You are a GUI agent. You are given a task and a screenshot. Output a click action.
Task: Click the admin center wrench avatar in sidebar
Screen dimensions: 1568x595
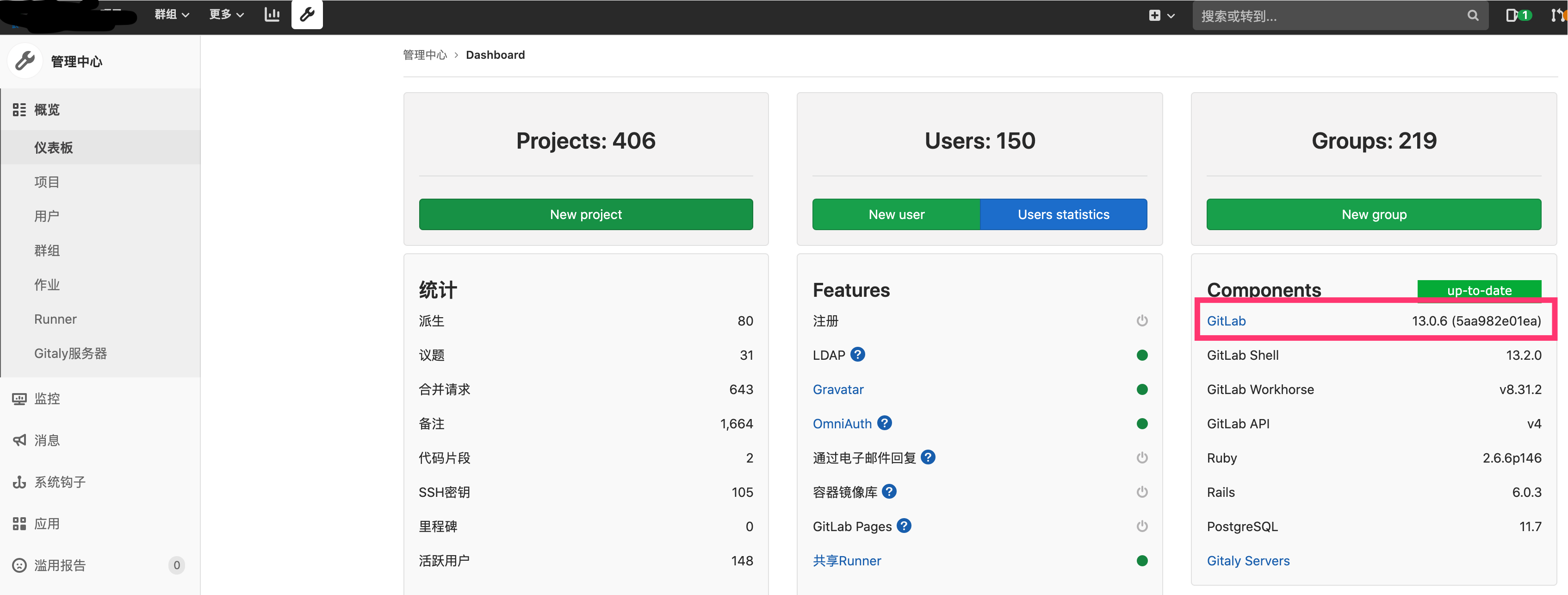[x=25, y=61]
